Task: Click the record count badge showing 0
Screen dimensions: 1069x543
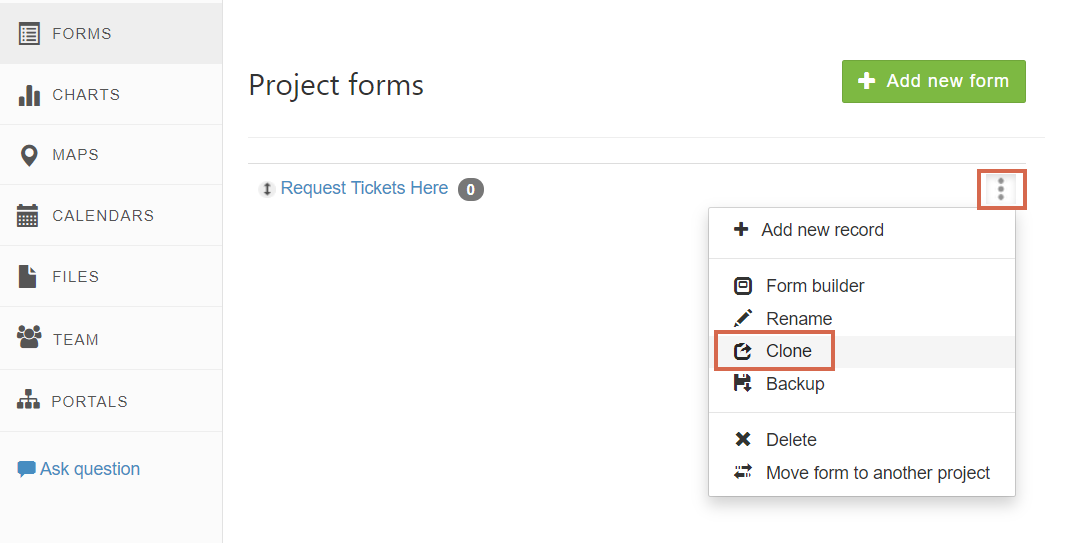Action: coord(470,190)
